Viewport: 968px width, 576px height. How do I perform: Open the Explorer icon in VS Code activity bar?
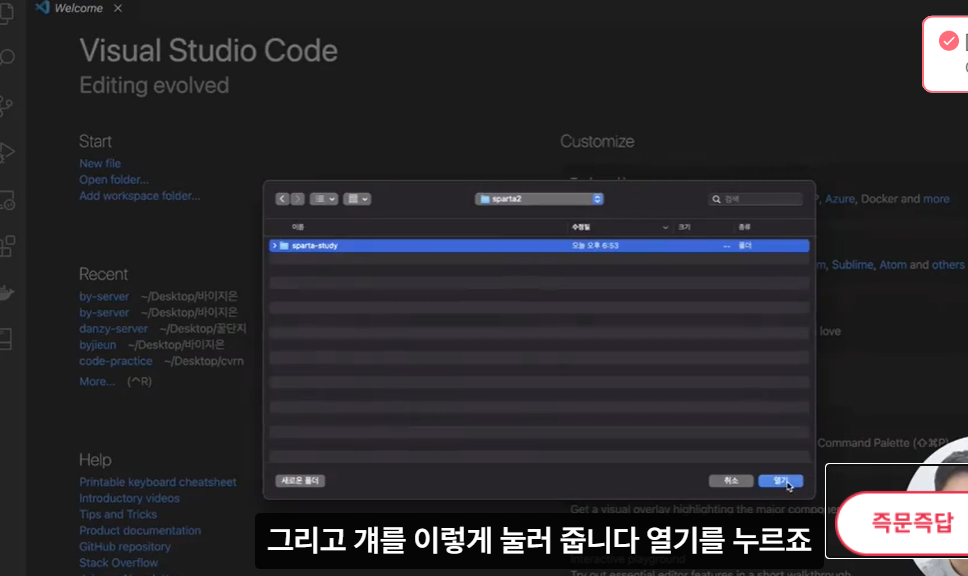(x=6, y=12)
